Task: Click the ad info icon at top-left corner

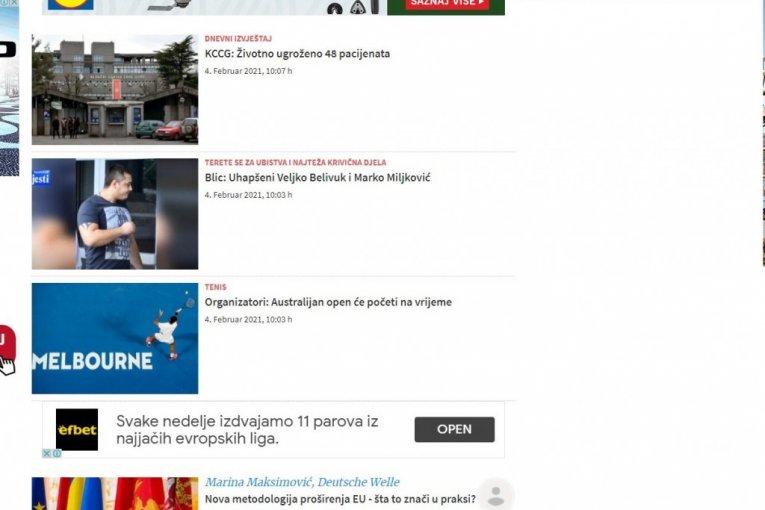Action: (x=5, y=4)
